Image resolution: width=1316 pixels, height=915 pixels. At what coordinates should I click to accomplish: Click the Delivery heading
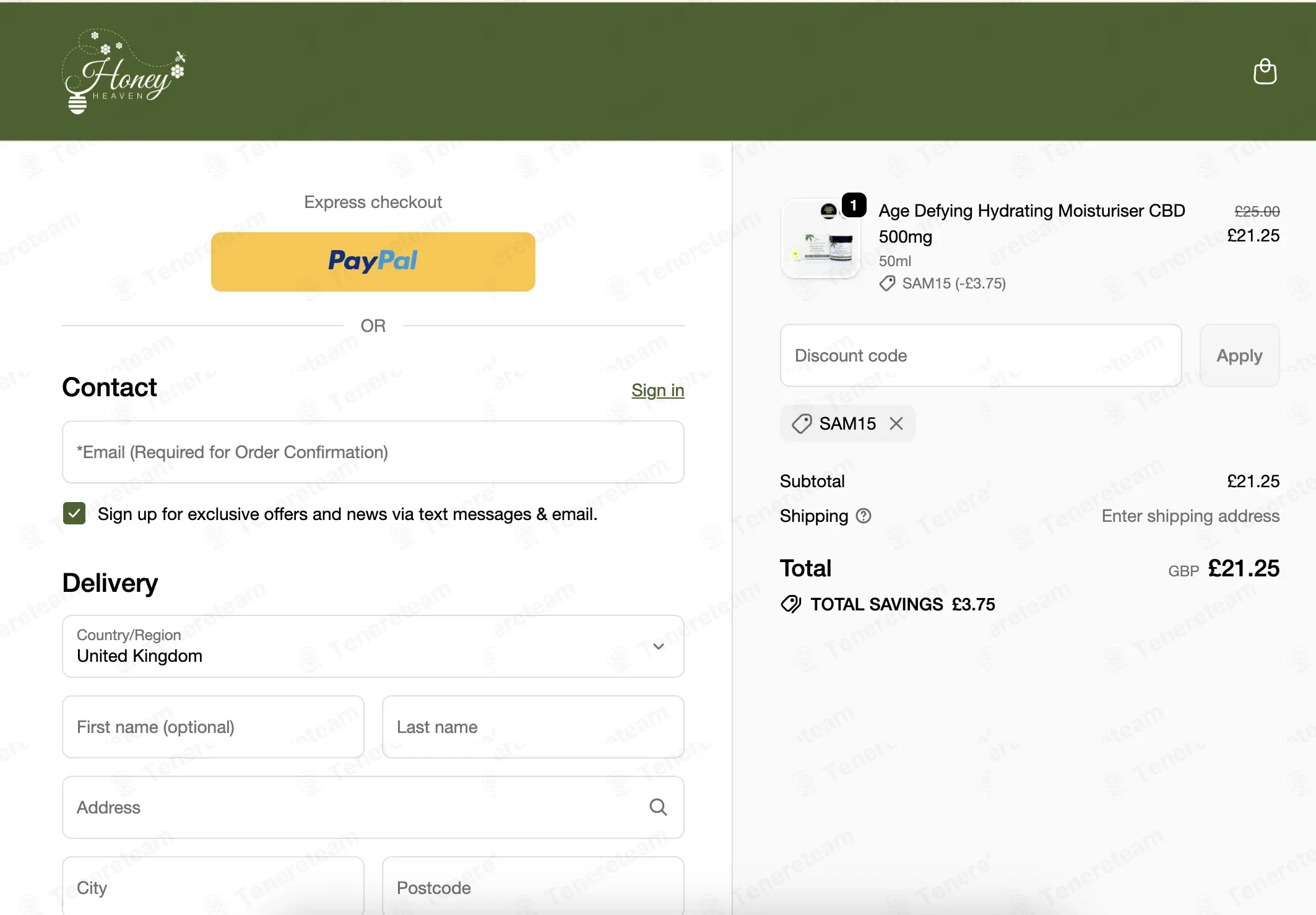110,583
